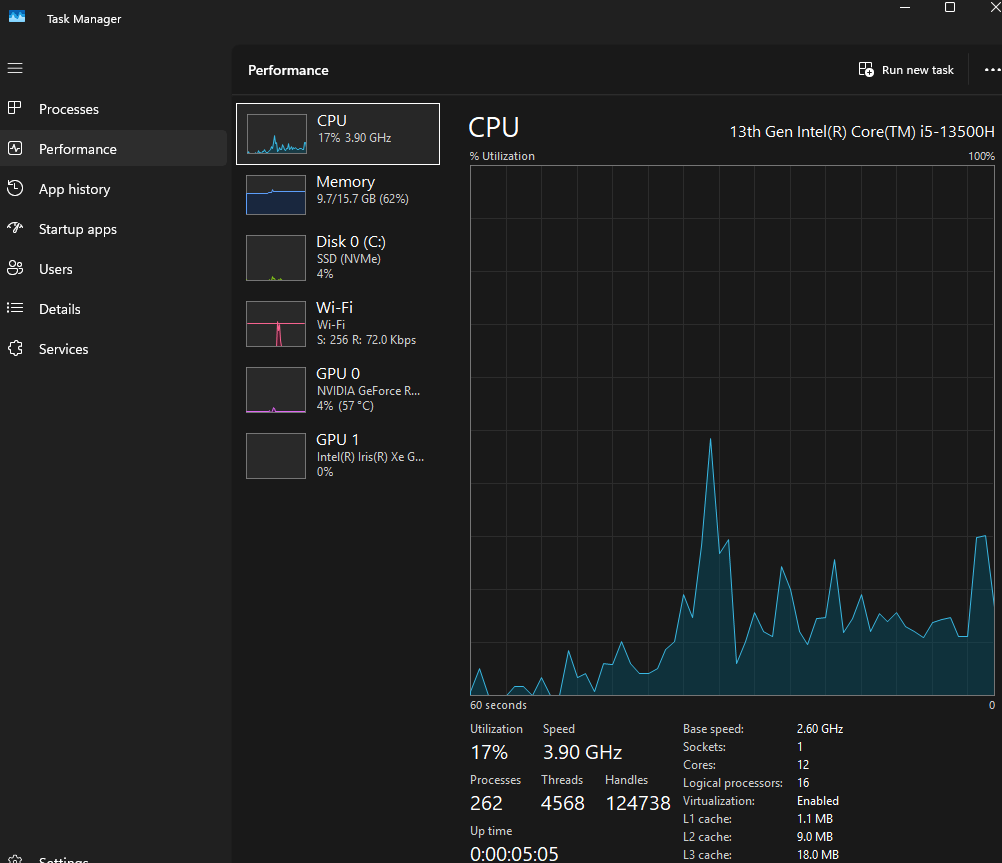Click the % Utilization graph label
This screenshot has height=863, width=1002.
tap(502, 156)
